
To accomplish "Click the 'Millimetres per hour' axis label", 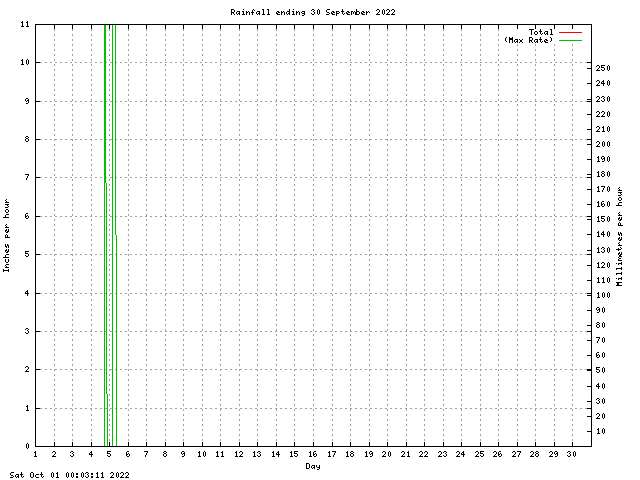I will point(620,236).
